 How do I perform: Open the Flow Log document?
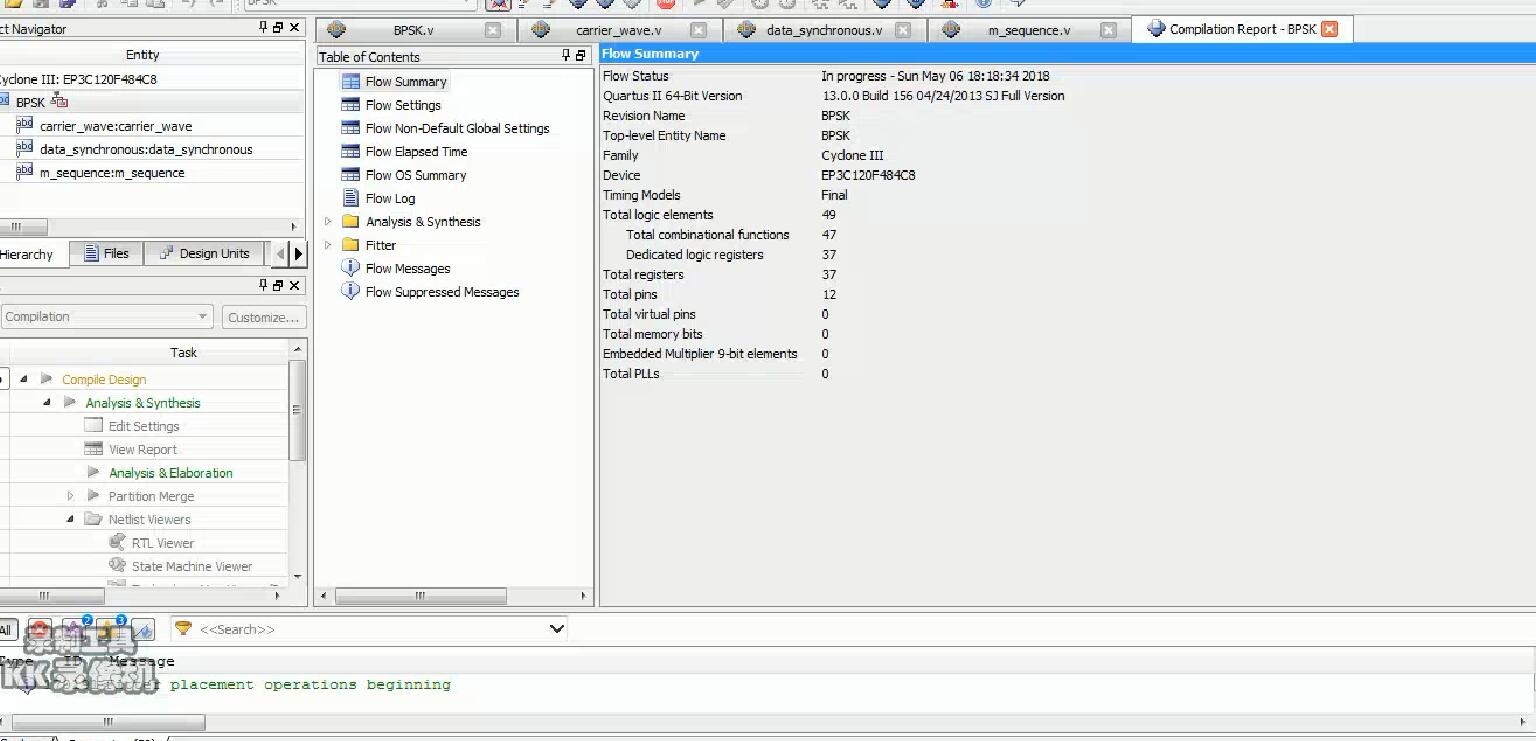click(390, 198)
